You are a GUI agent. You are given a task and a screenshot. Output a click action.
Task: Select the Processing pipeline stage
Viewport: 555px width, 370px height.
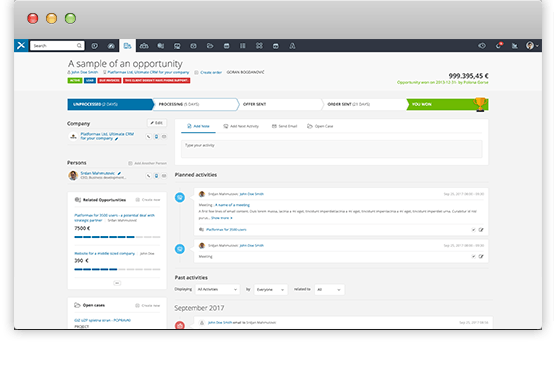click(x=196, y=104)
